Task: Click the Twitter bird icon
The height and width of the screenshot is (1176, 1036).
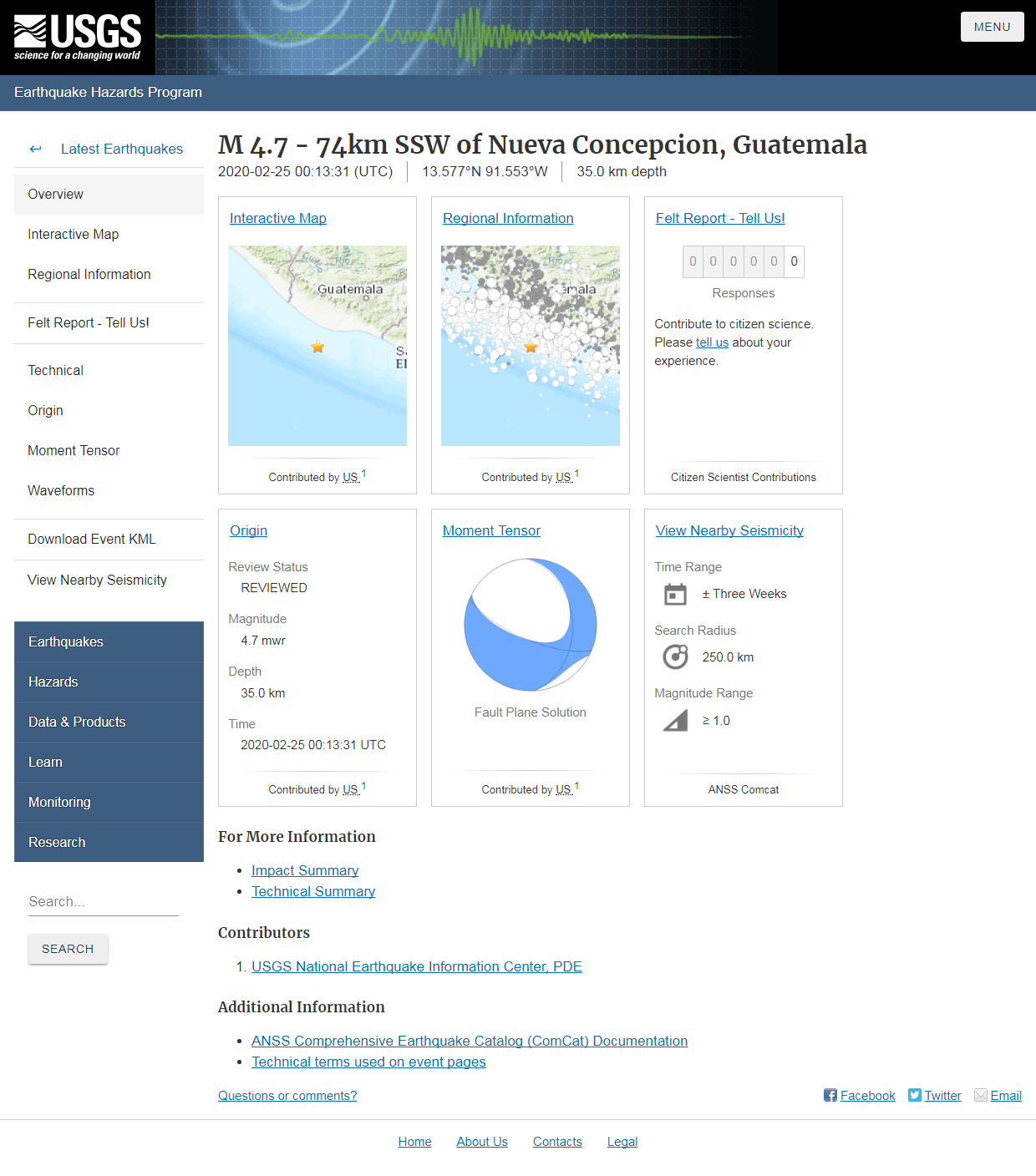Action: (915, 1095)
